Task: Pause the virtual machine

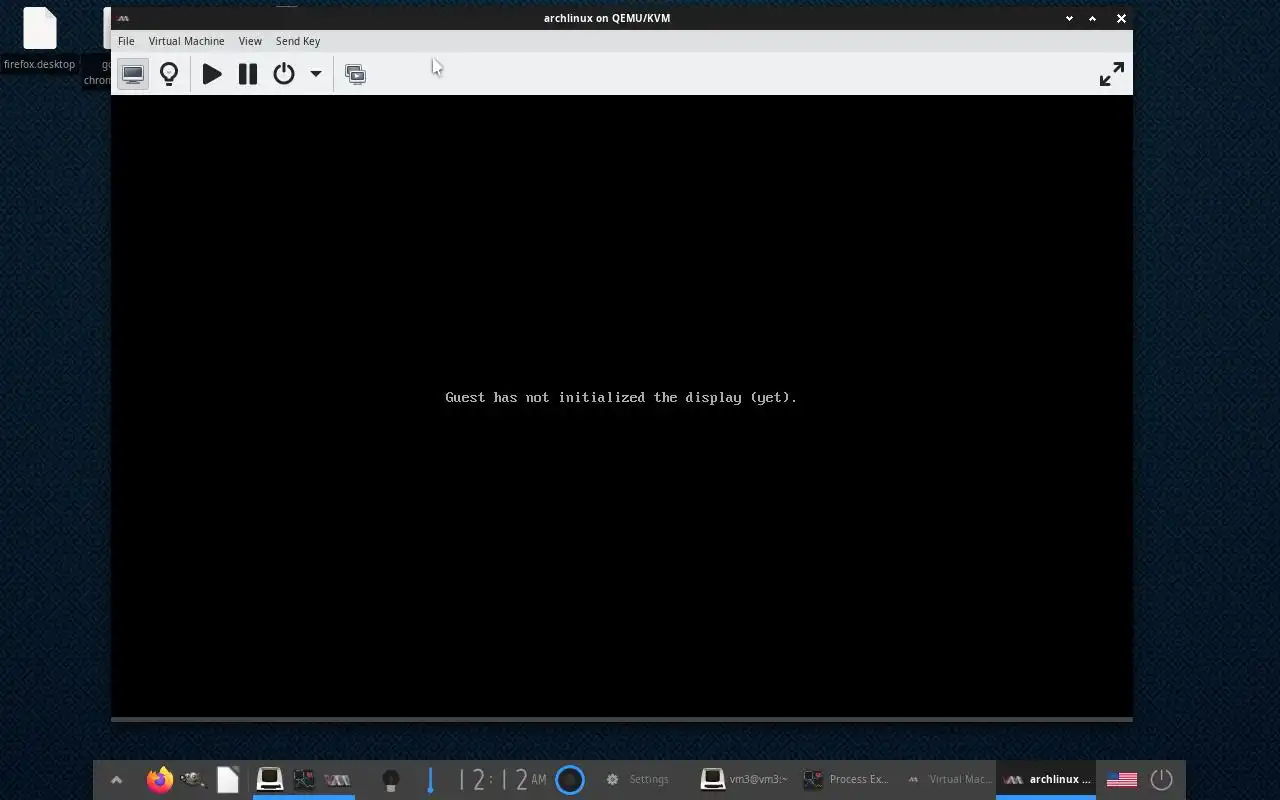Action: click(x=248, y=74)
